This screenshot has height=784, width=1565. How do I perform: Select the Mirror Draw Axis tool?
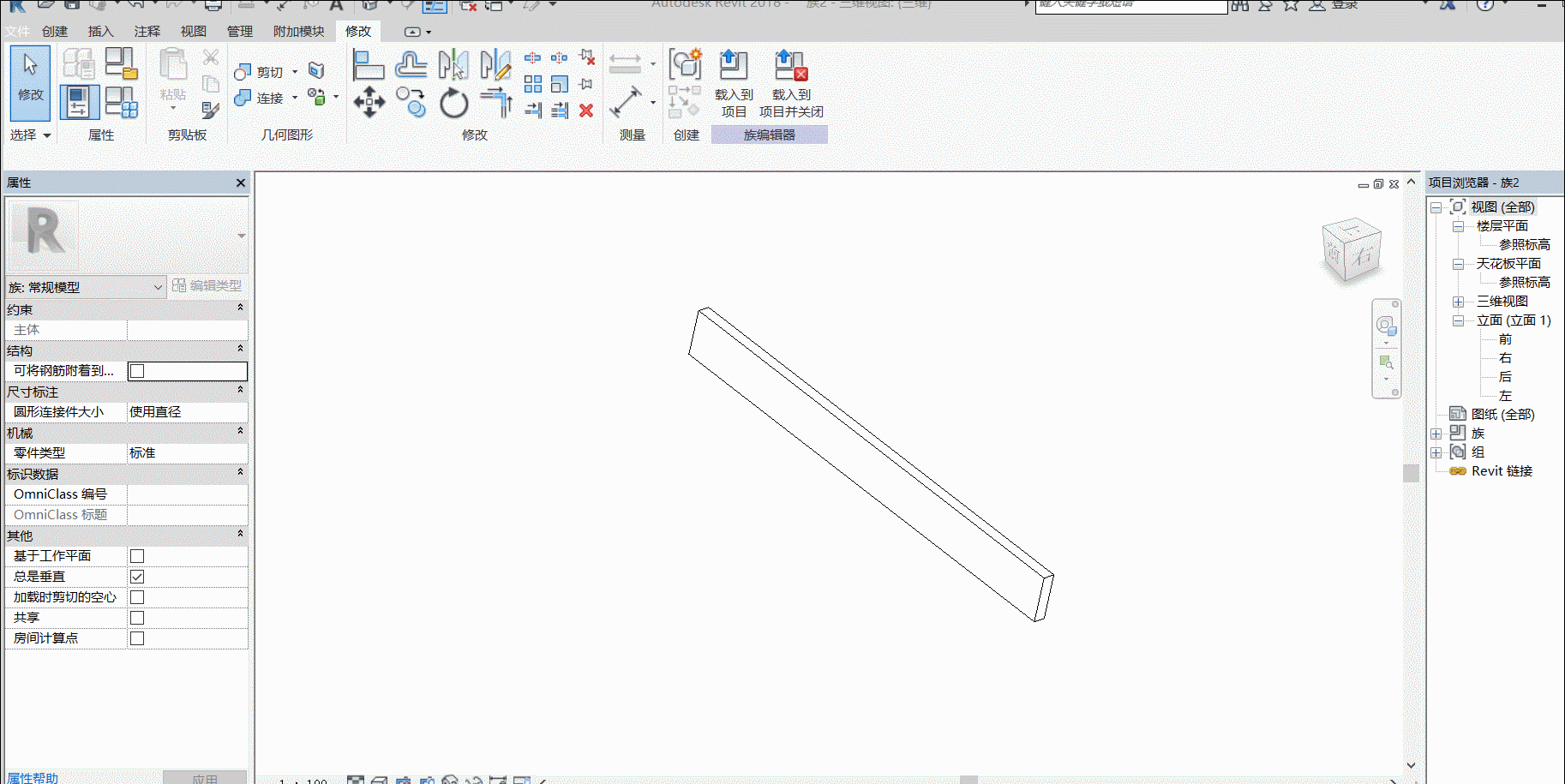point(495,65)
